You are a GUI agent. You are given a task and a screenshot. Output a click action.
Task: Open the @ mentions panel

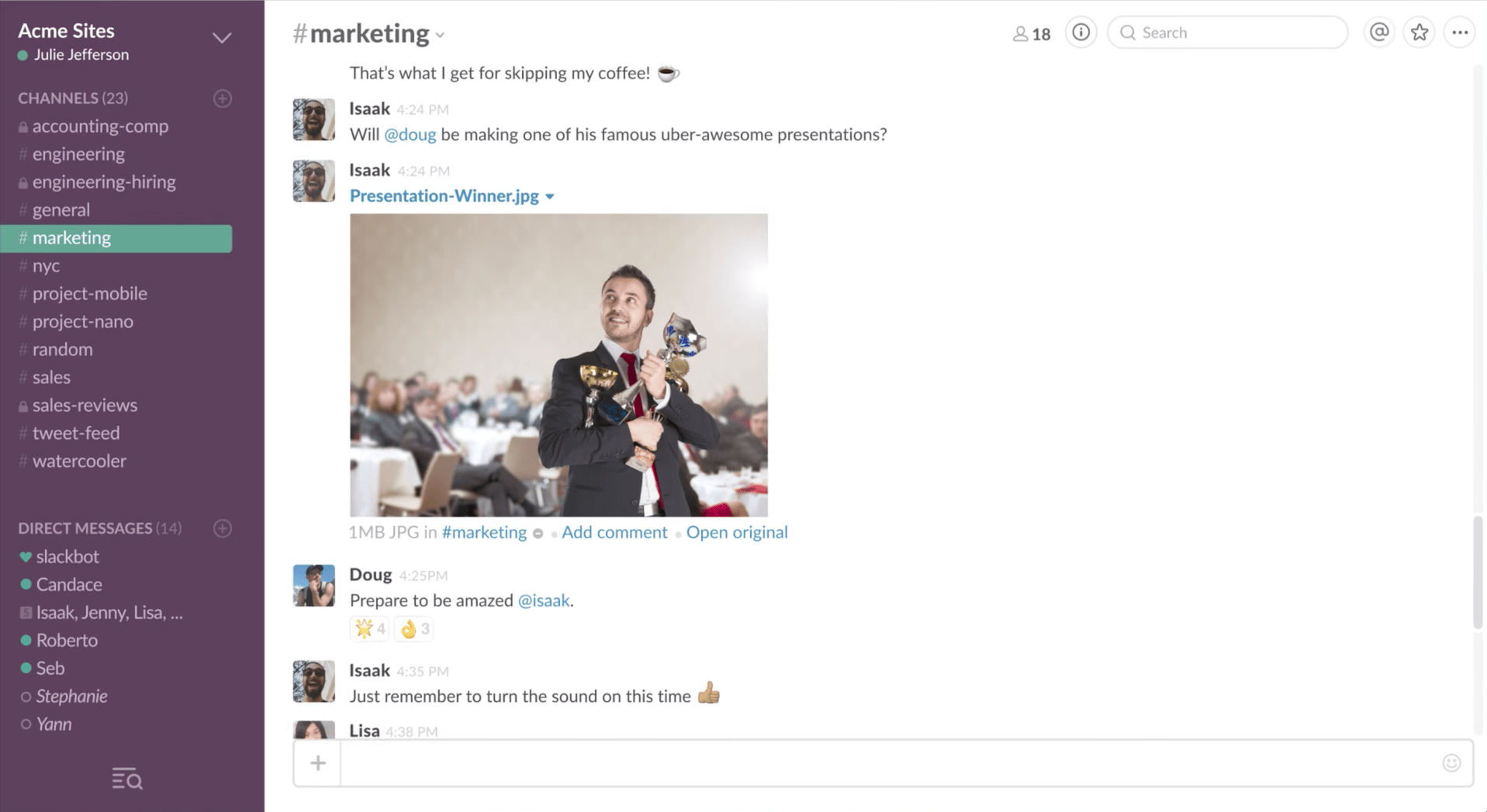(x=1378, y=32)
